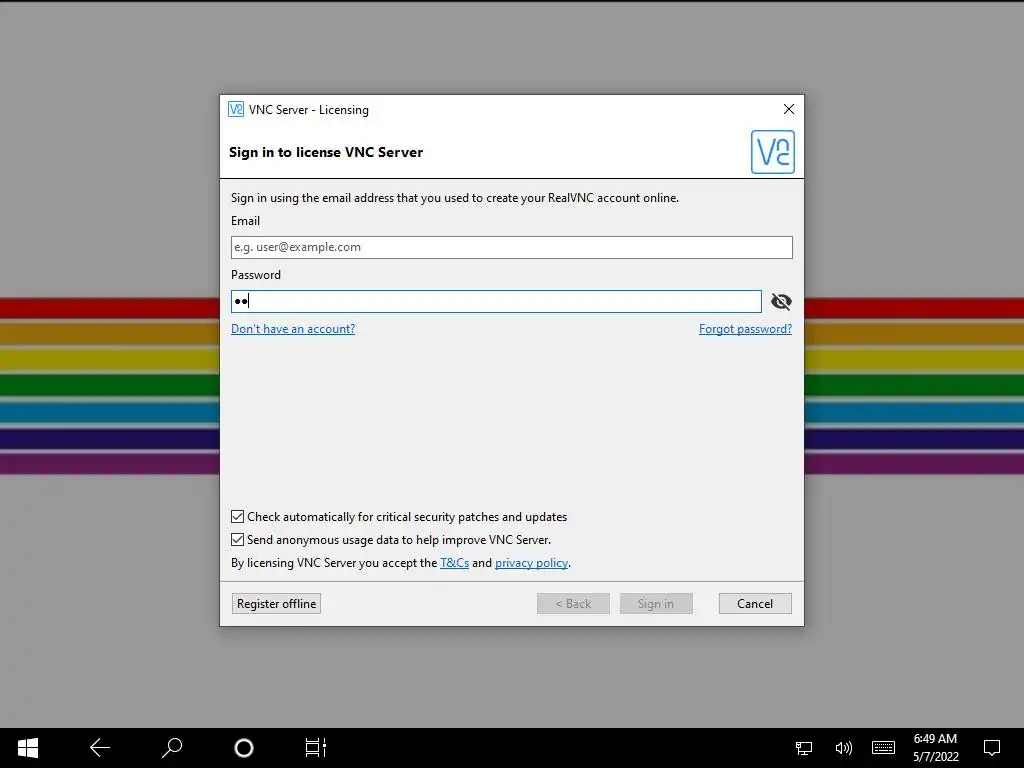
Task: Toggle password visibility eye icon
Action: 781,302
